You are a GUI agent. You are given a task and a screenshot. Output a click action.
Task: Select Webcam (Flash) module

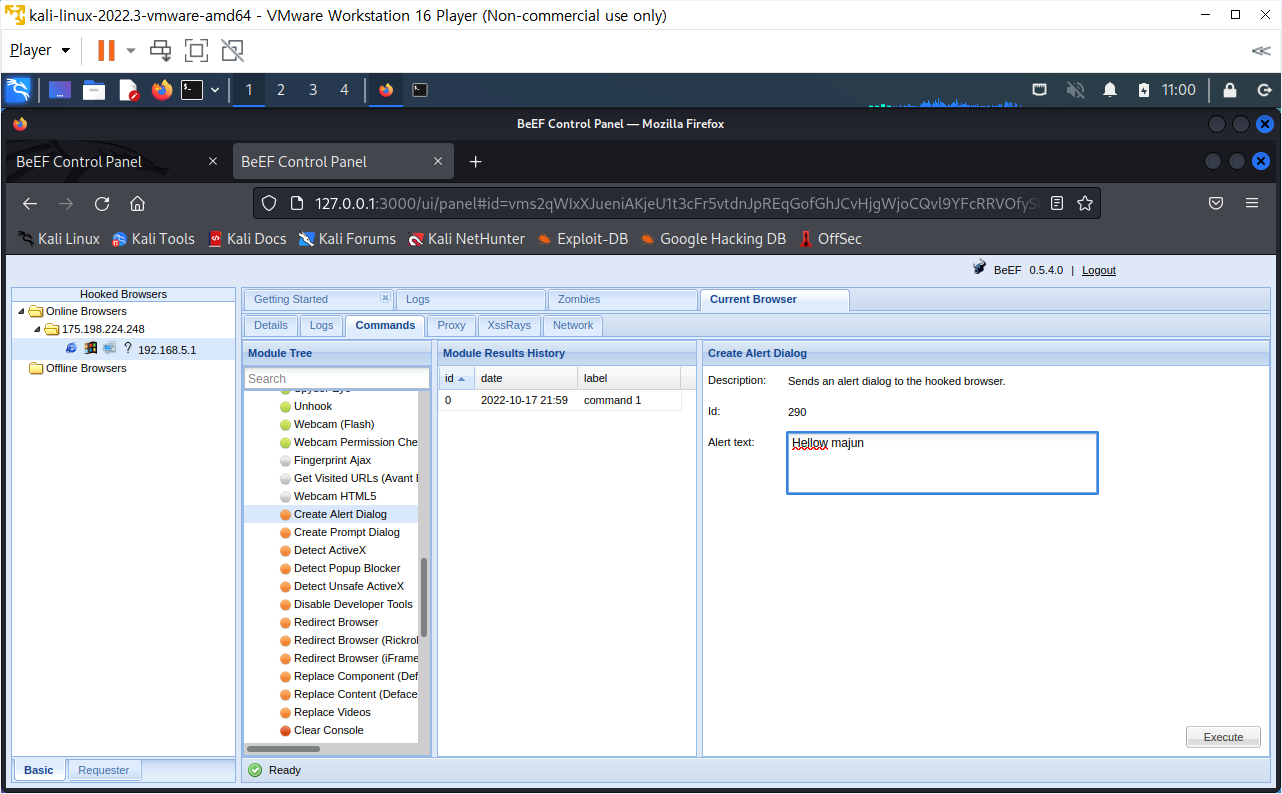(333, 424)
